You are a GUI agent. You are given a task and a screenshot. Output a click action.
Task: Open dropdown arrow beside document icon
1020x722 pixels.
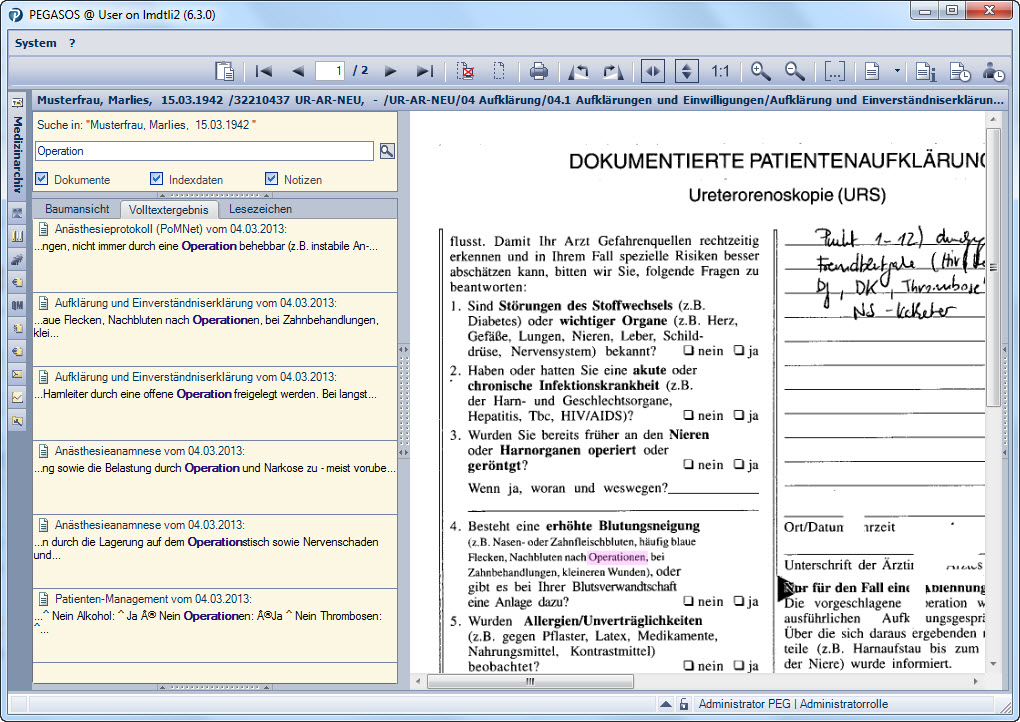896,71
